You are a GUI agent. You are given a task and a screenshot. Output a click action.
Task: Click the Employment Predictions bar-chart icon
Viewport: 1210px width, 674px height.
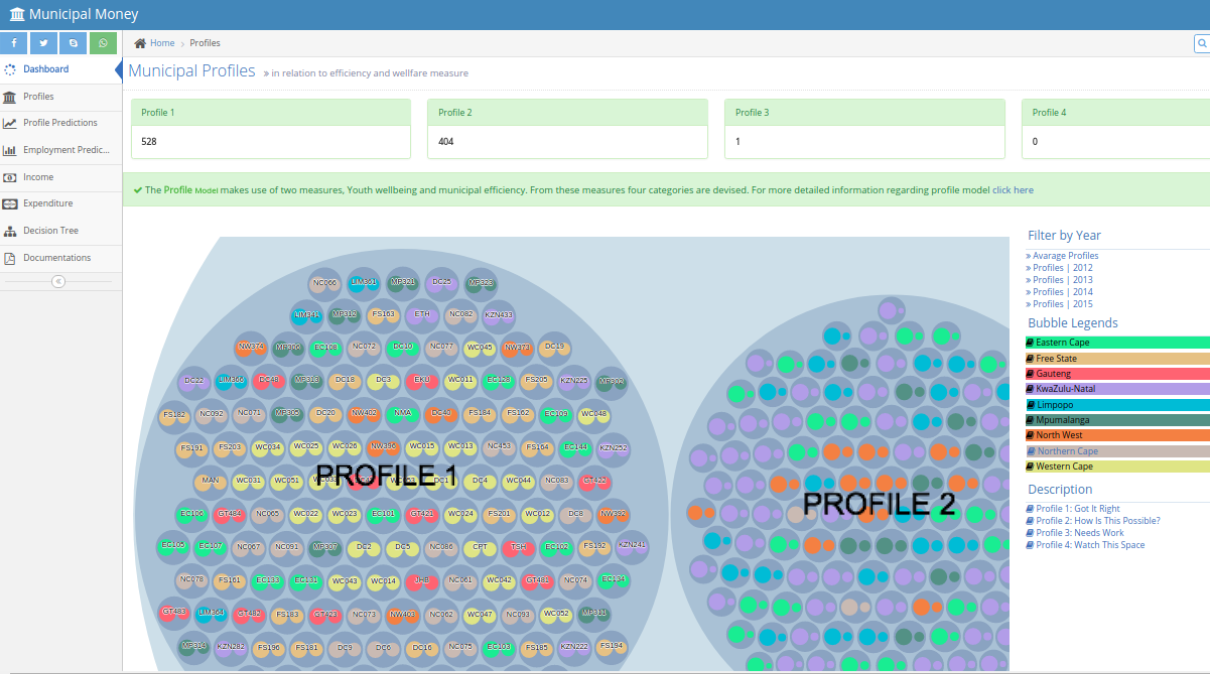10,150
